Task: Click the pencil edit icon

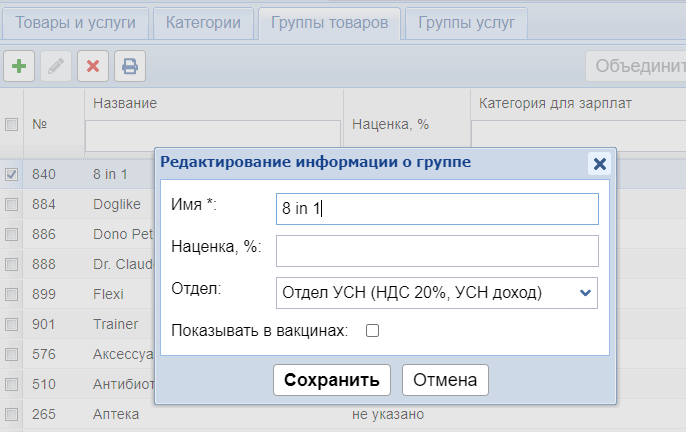Action: 56,67
